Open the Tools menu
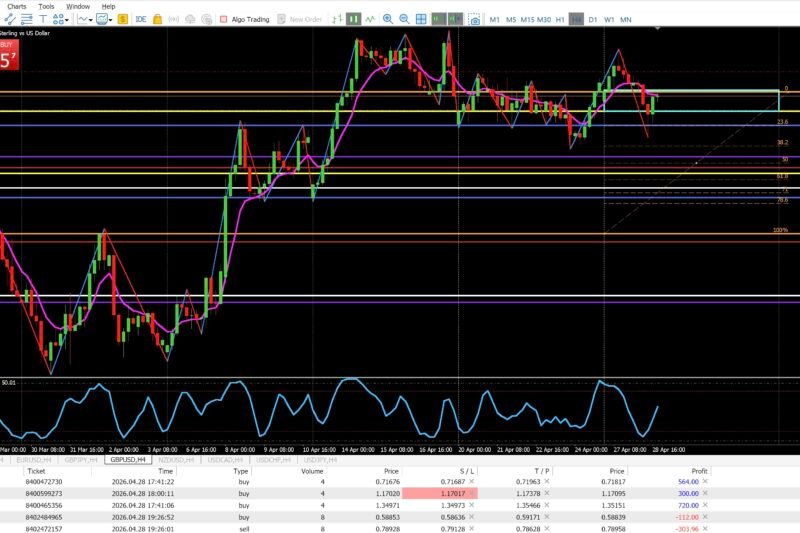The image size is (800, 533). pyautogui.click(x=46, y=6)
